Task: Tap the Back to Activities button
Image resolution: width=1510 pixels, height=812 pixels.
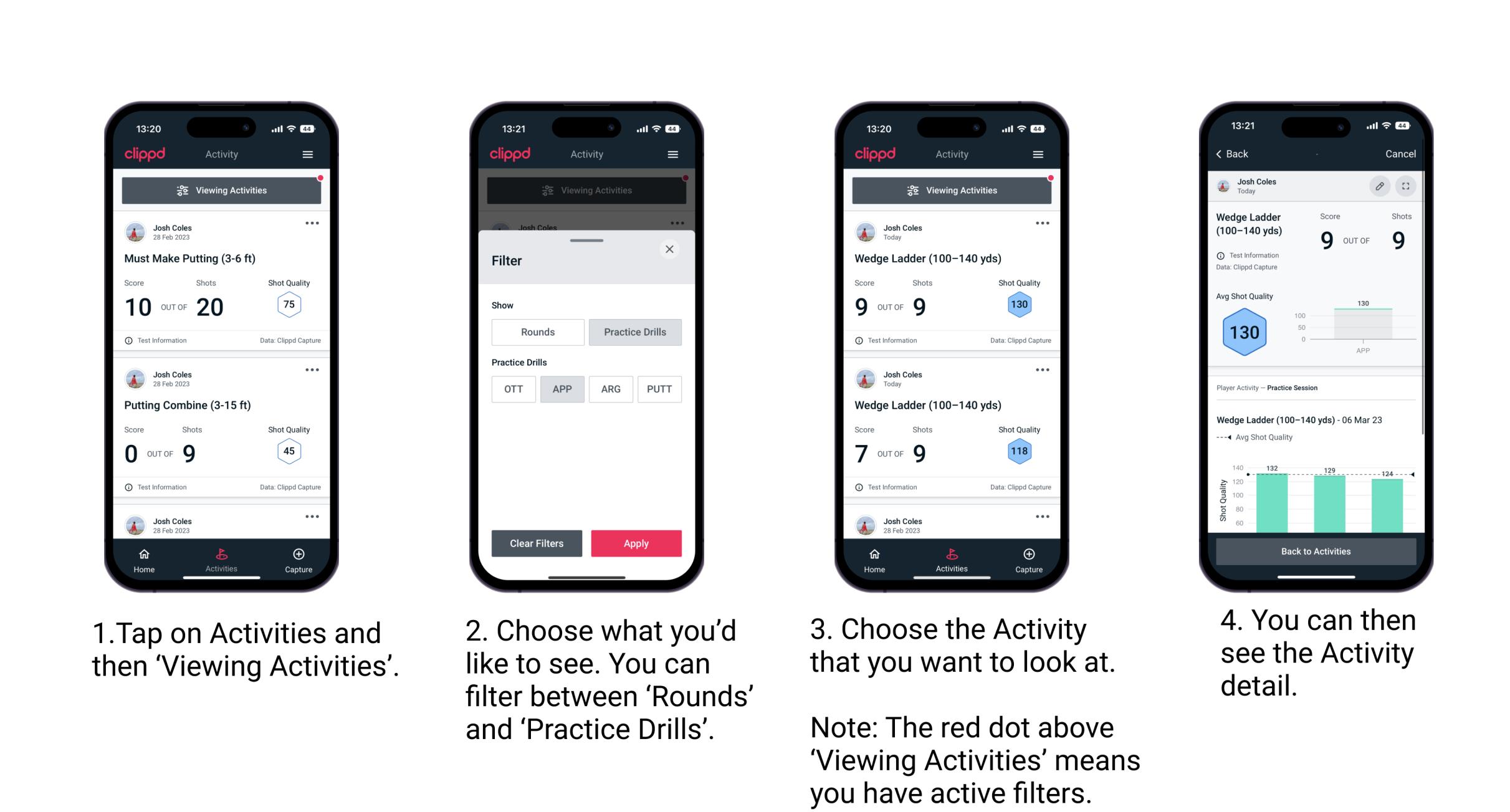Action: pos(1317,551)
